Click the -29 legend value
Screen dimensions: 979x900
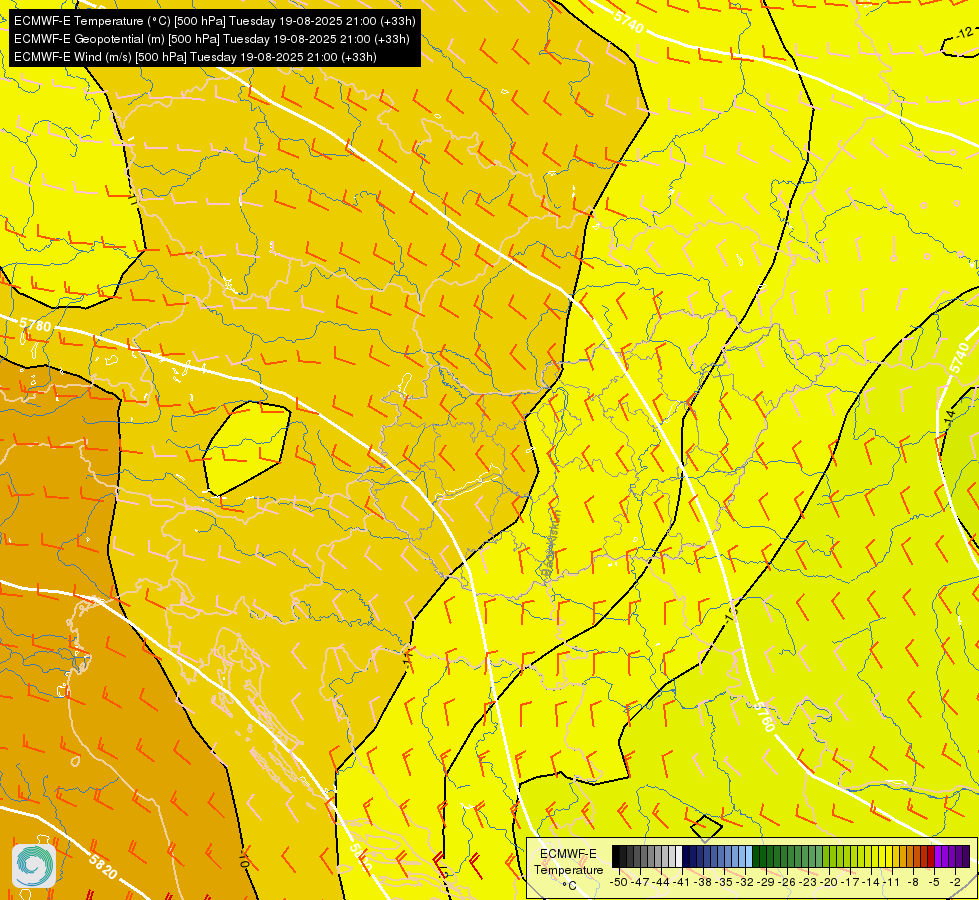tap(765, 883)
